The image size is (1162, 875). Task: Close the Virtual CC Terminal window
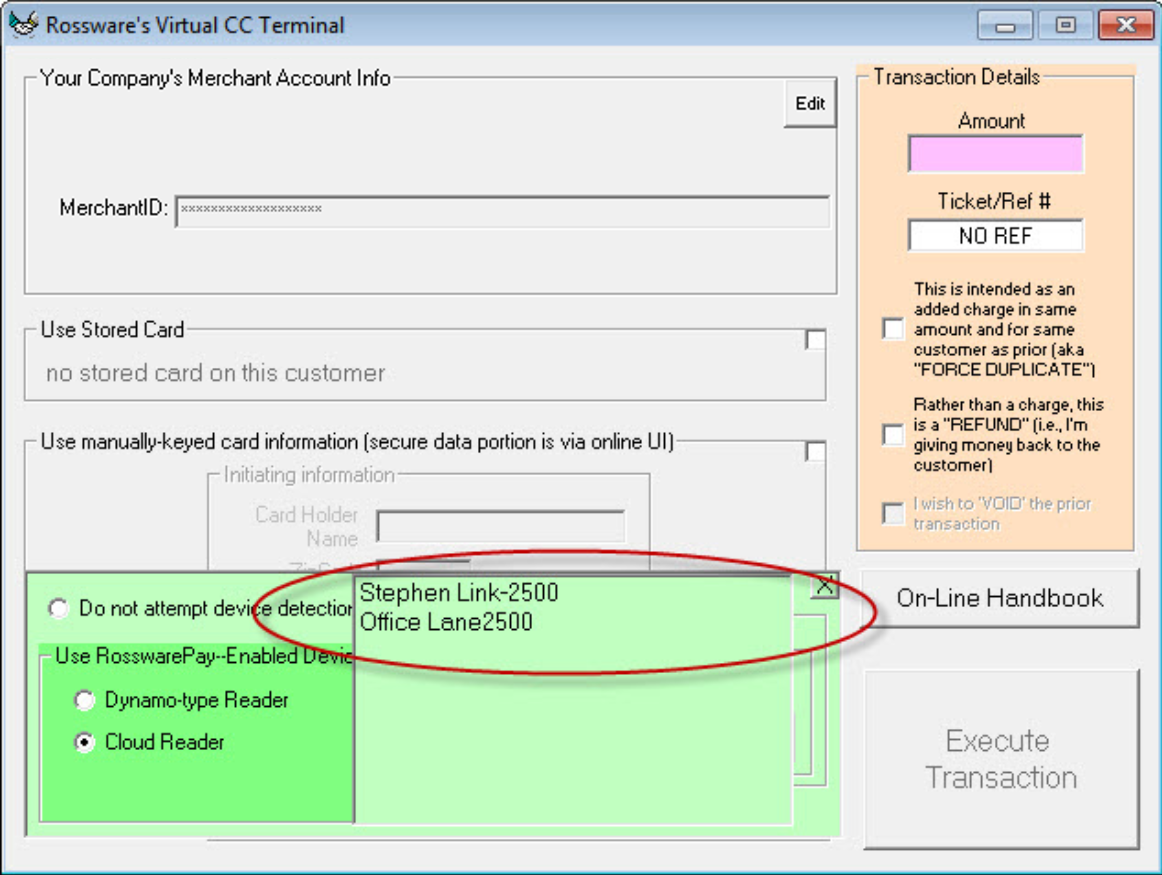pos(1126,25)
